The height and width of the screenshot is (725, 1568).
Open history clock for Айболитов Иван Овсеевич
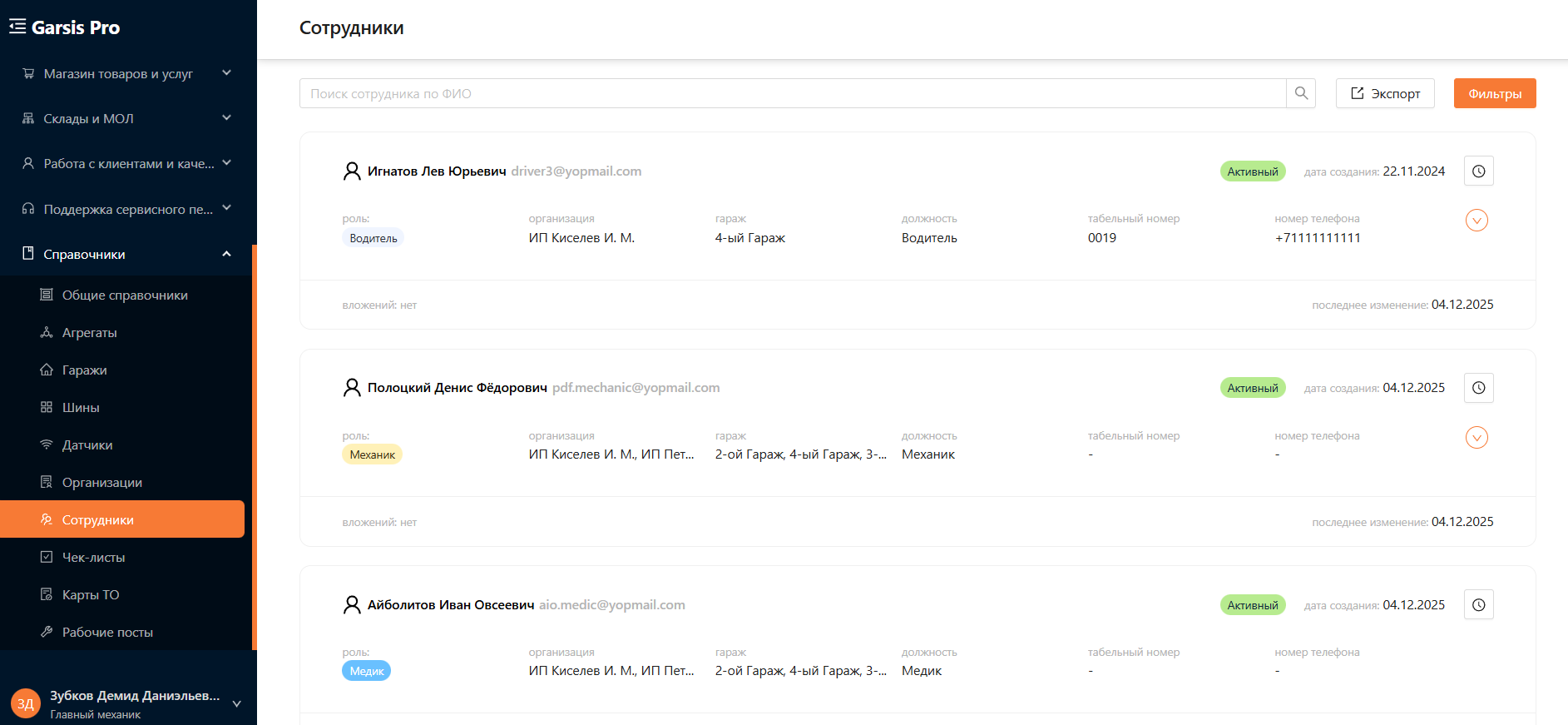pos(1478,605)
